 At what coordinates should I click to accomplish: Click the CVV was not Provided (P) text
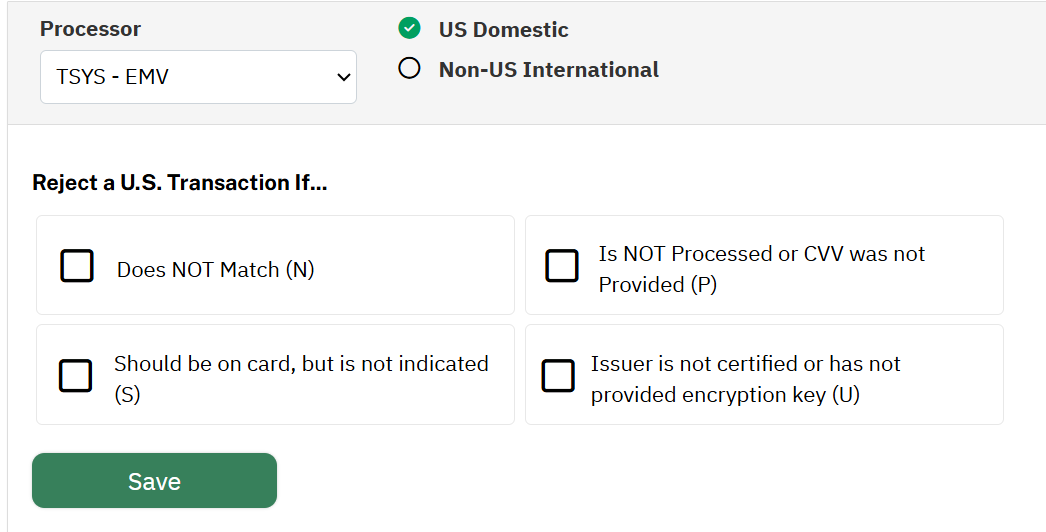[762, 269]
